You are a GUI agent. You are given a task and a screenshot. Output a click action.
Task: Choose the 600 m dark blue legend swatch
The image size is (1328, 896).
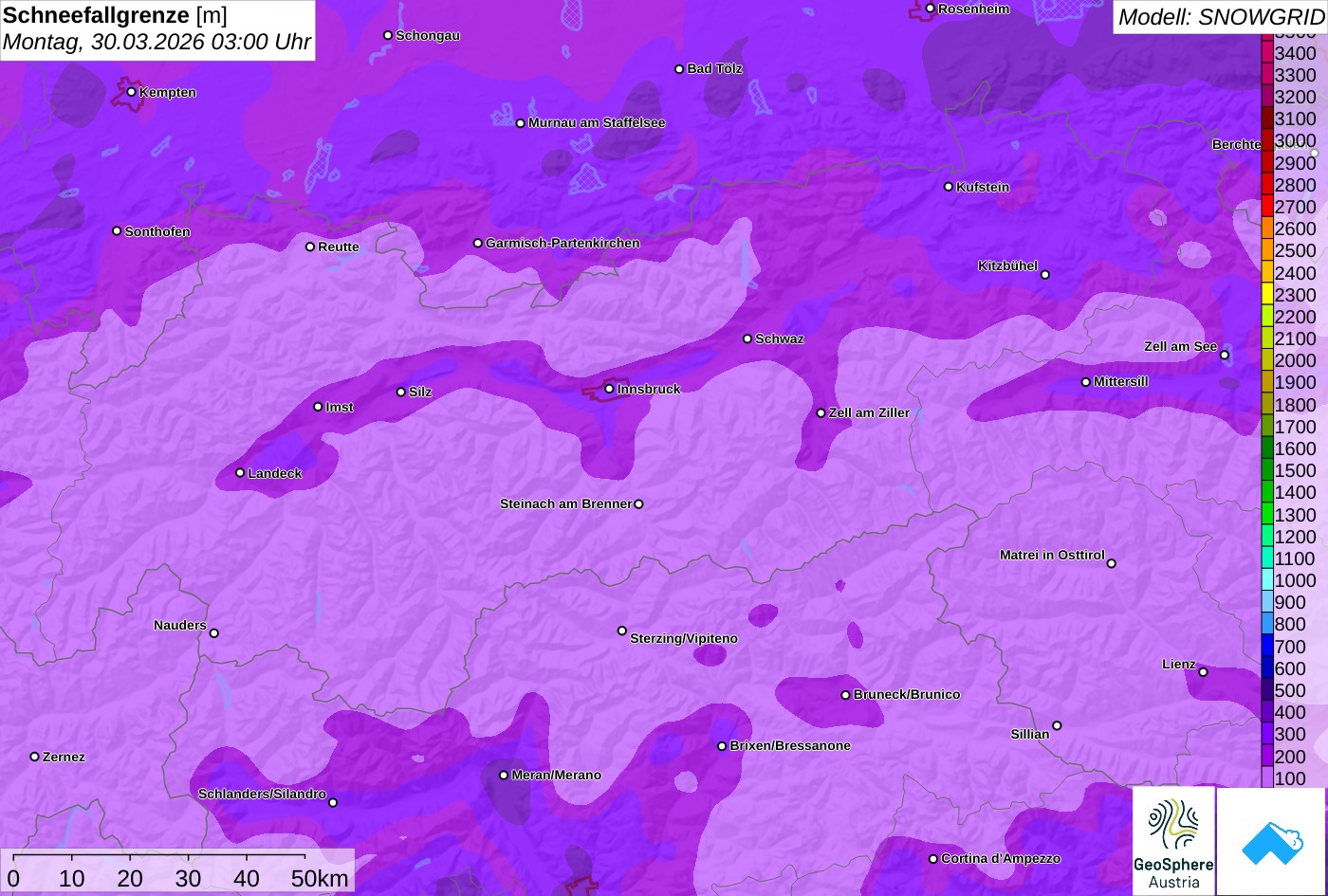click(x=1266, y=668)
